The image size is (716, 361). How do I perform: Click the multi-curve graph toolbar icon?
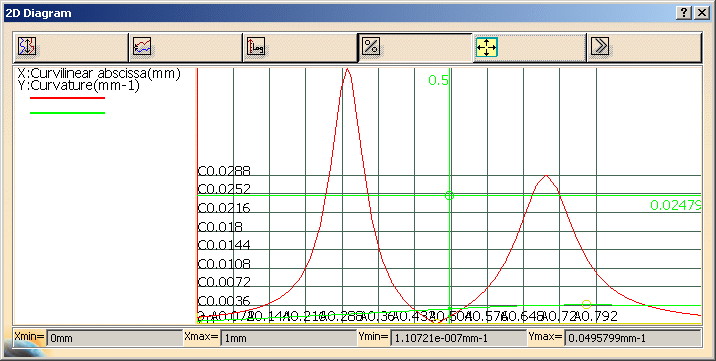pyautogui.click(x=142, y=47)
